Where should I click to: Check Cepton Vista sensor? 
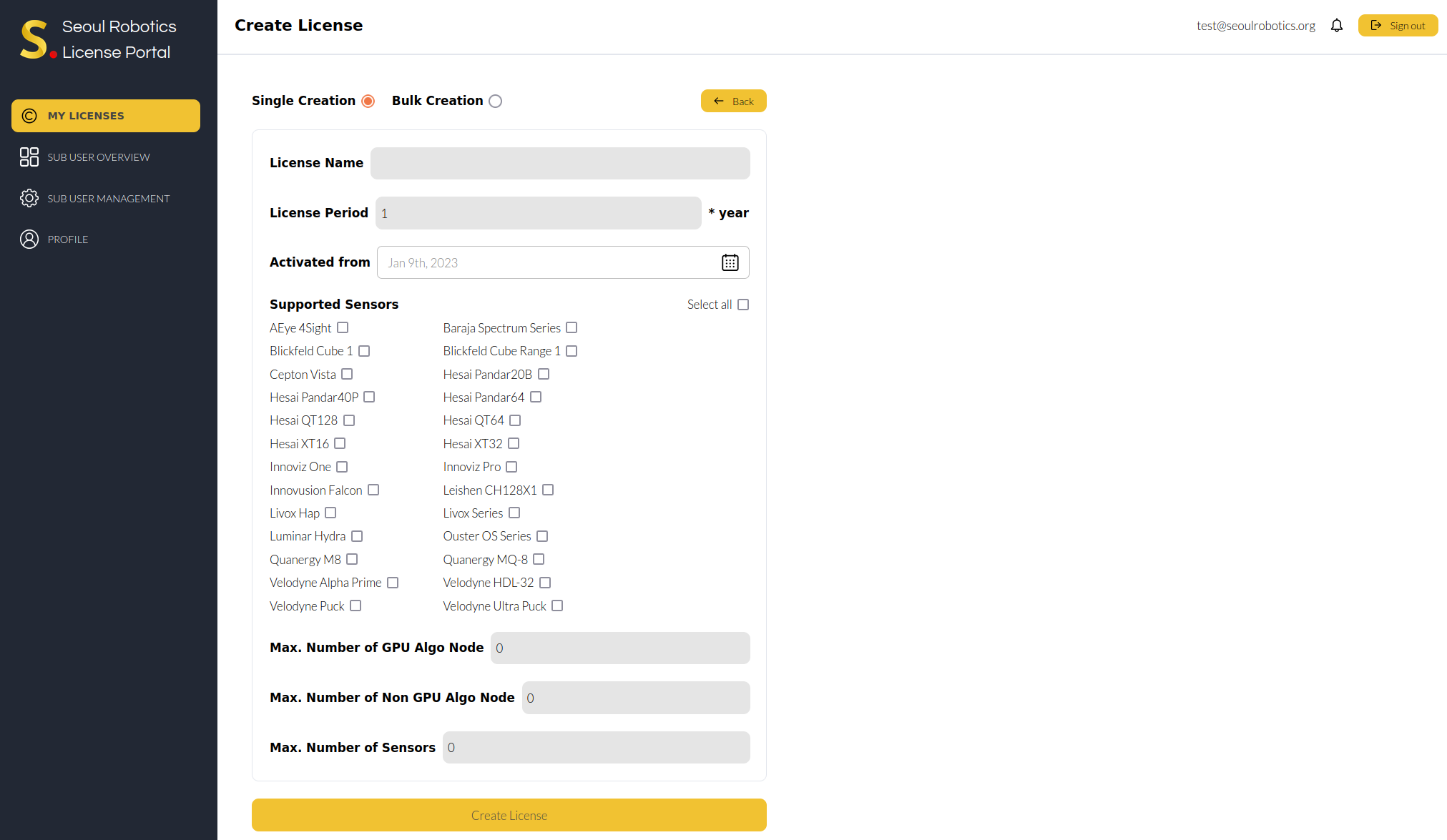coord(347,374)
